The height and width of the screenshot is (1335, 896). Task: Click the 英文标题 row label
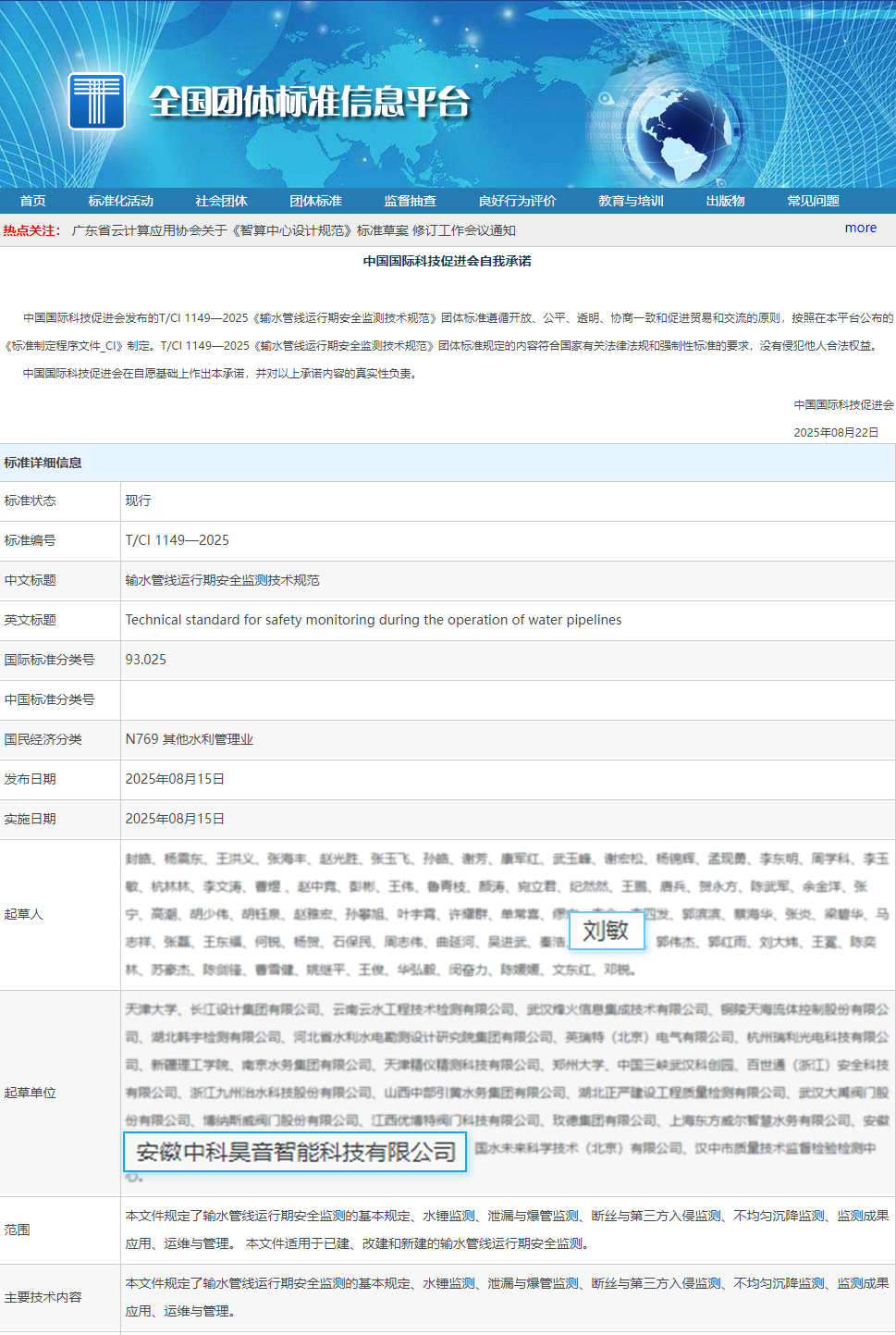point(31,620)
